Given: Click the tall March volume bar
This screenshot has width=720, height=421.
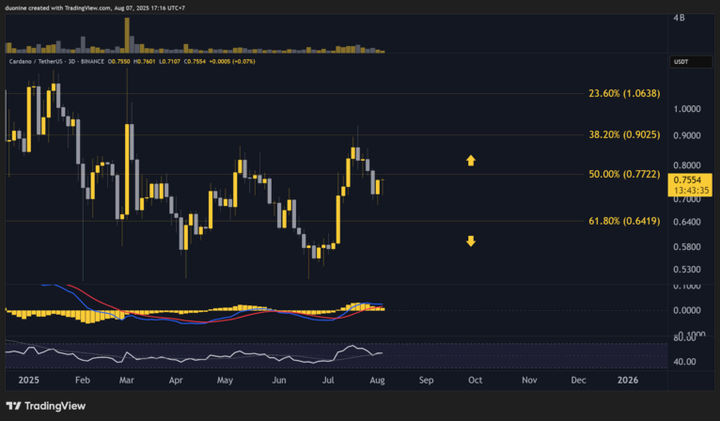Looking at the screenshot, I should point(128,30).
